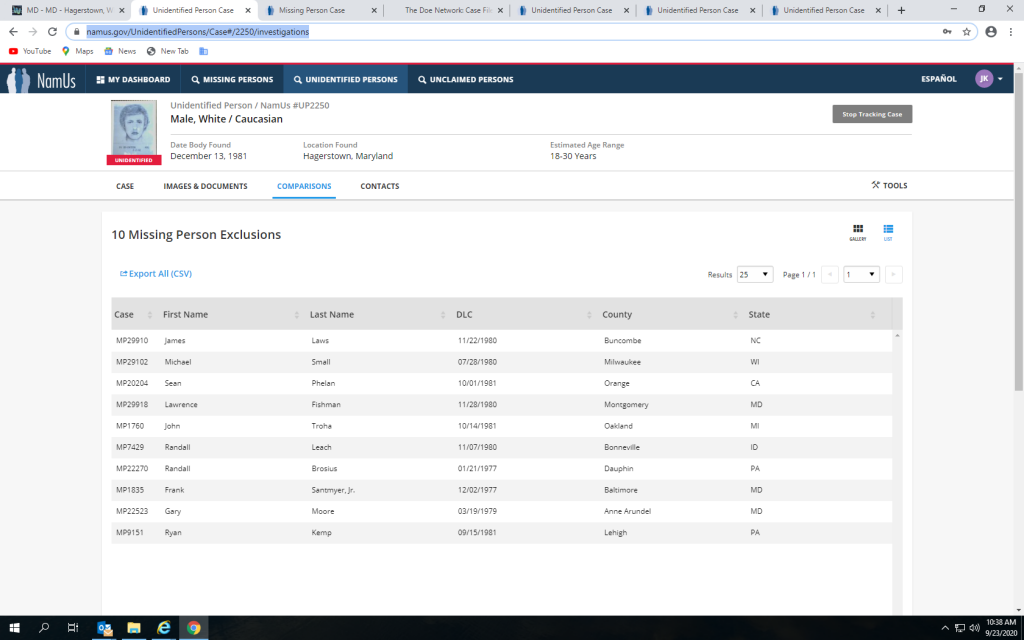This screenshot has height=640, width=1024.
Task: Expand the user account dropdown arrow
Action: (1000, 79)
